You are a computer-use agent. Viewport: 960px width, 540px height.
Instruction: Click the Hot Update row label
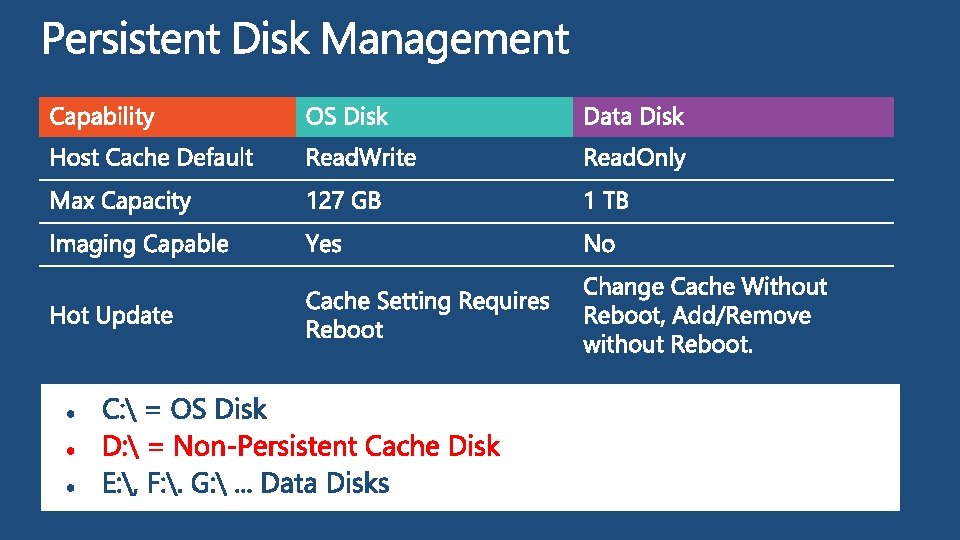(x=111, y=316)
